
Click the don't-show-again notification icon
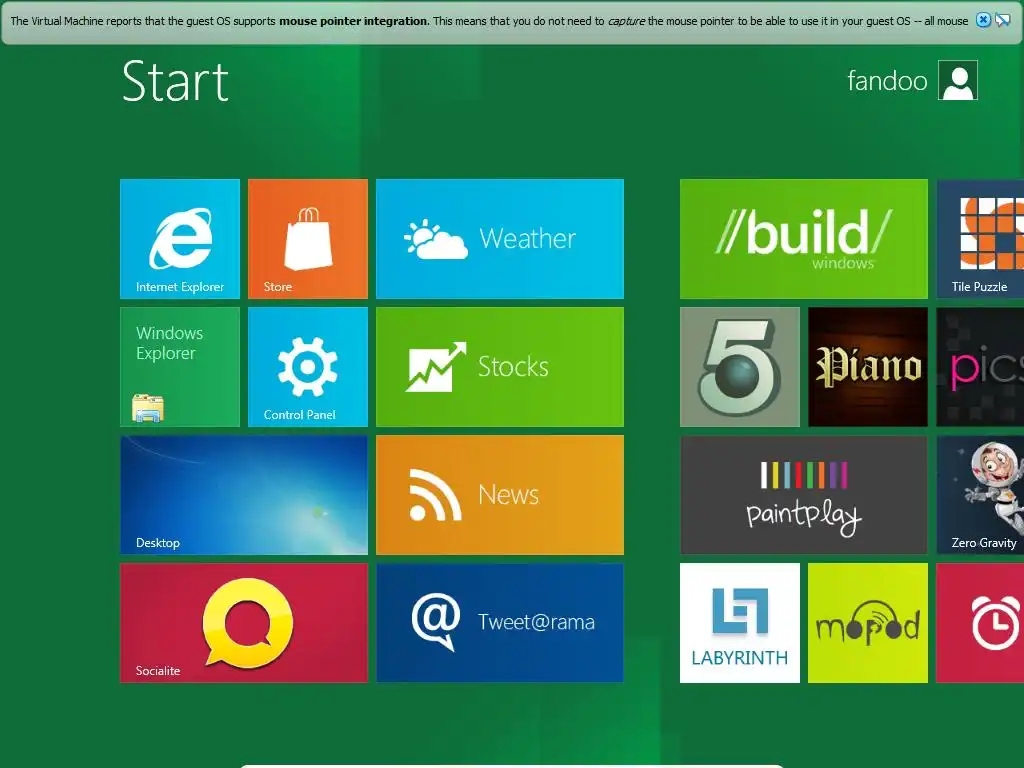click(x=1002, y=20)
